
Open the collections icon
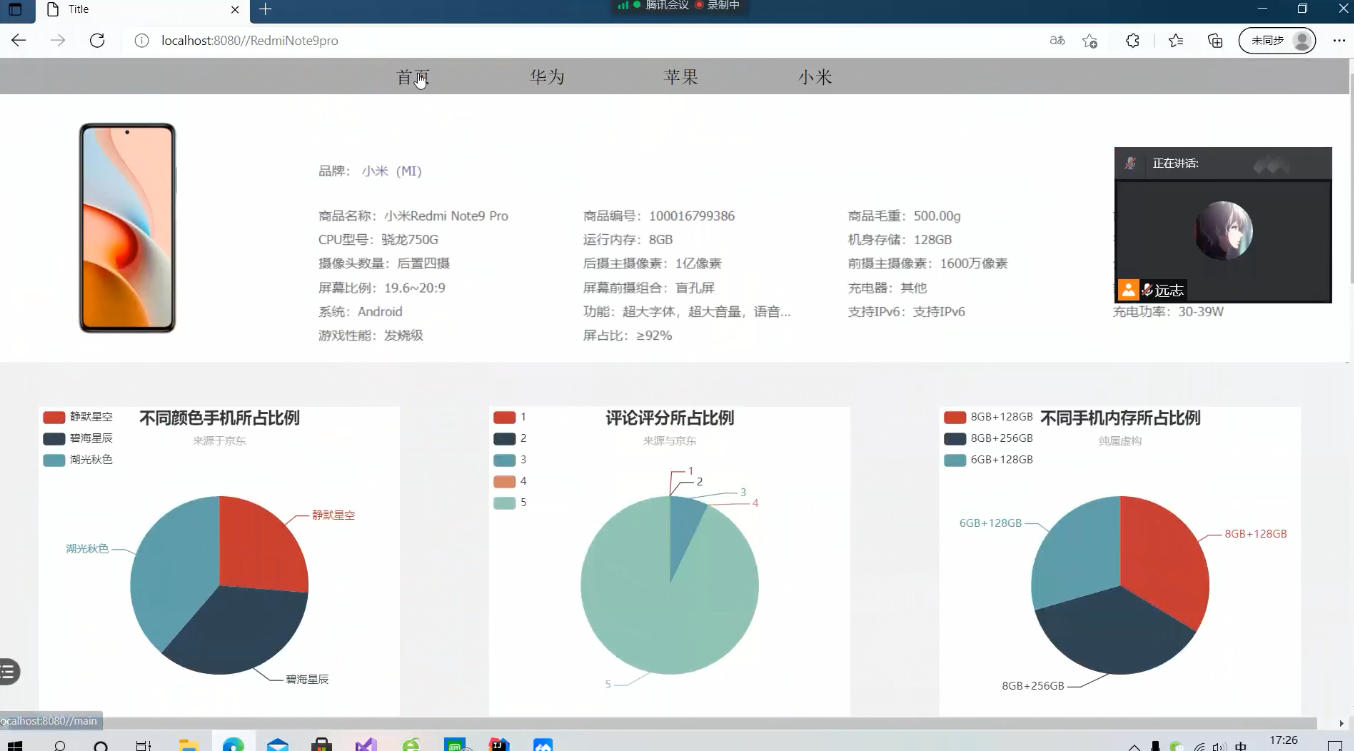click(1215, 41)
